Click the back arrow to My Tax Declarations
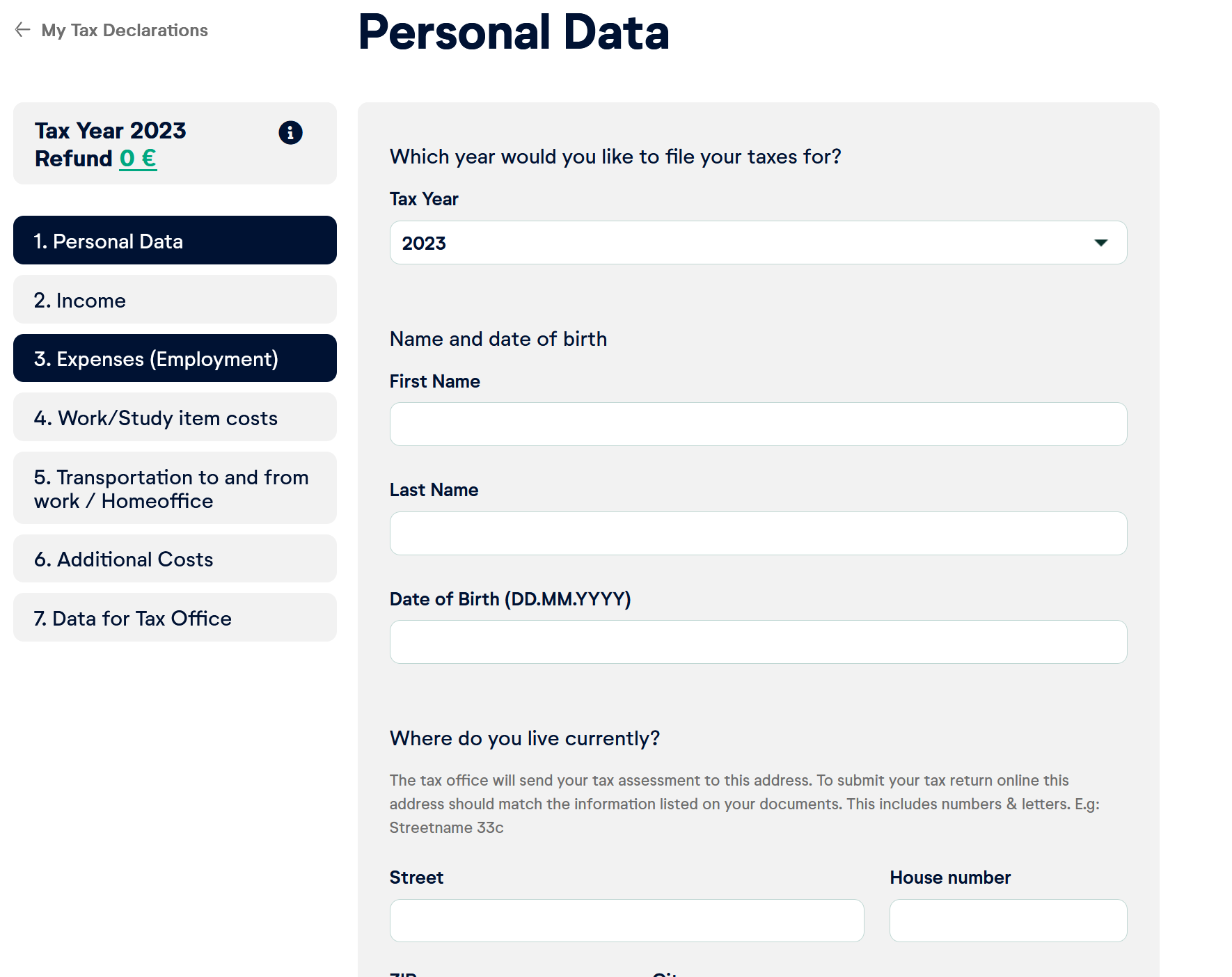 coord(22,30)
